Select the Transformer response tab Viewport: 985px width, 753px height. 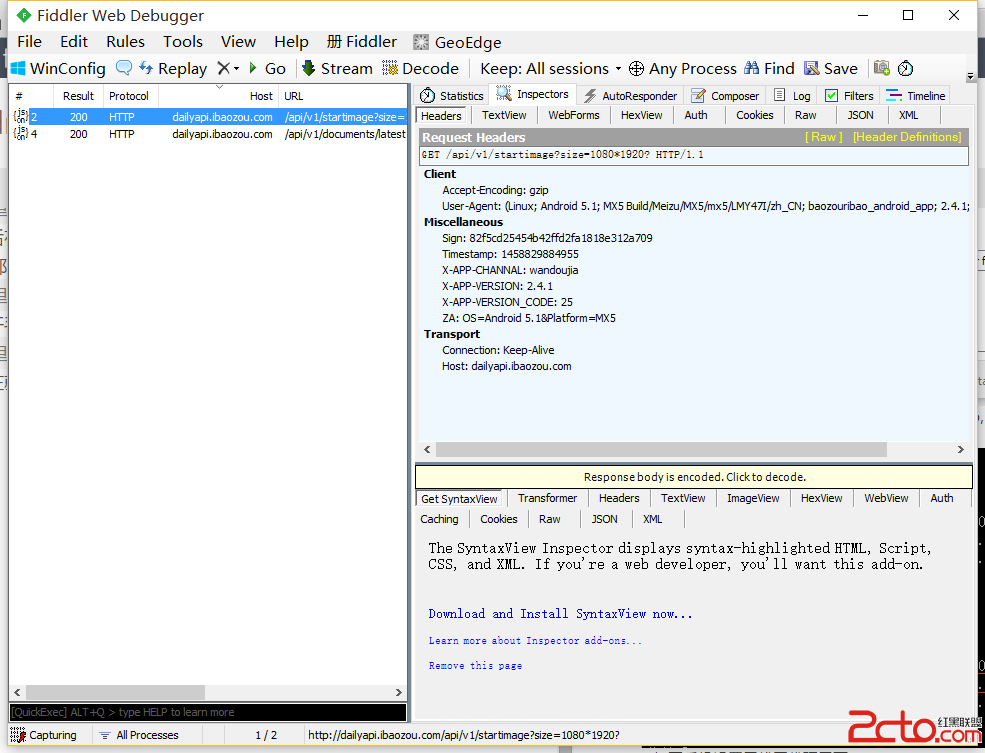pyautogui.click(x=547, y=498)
